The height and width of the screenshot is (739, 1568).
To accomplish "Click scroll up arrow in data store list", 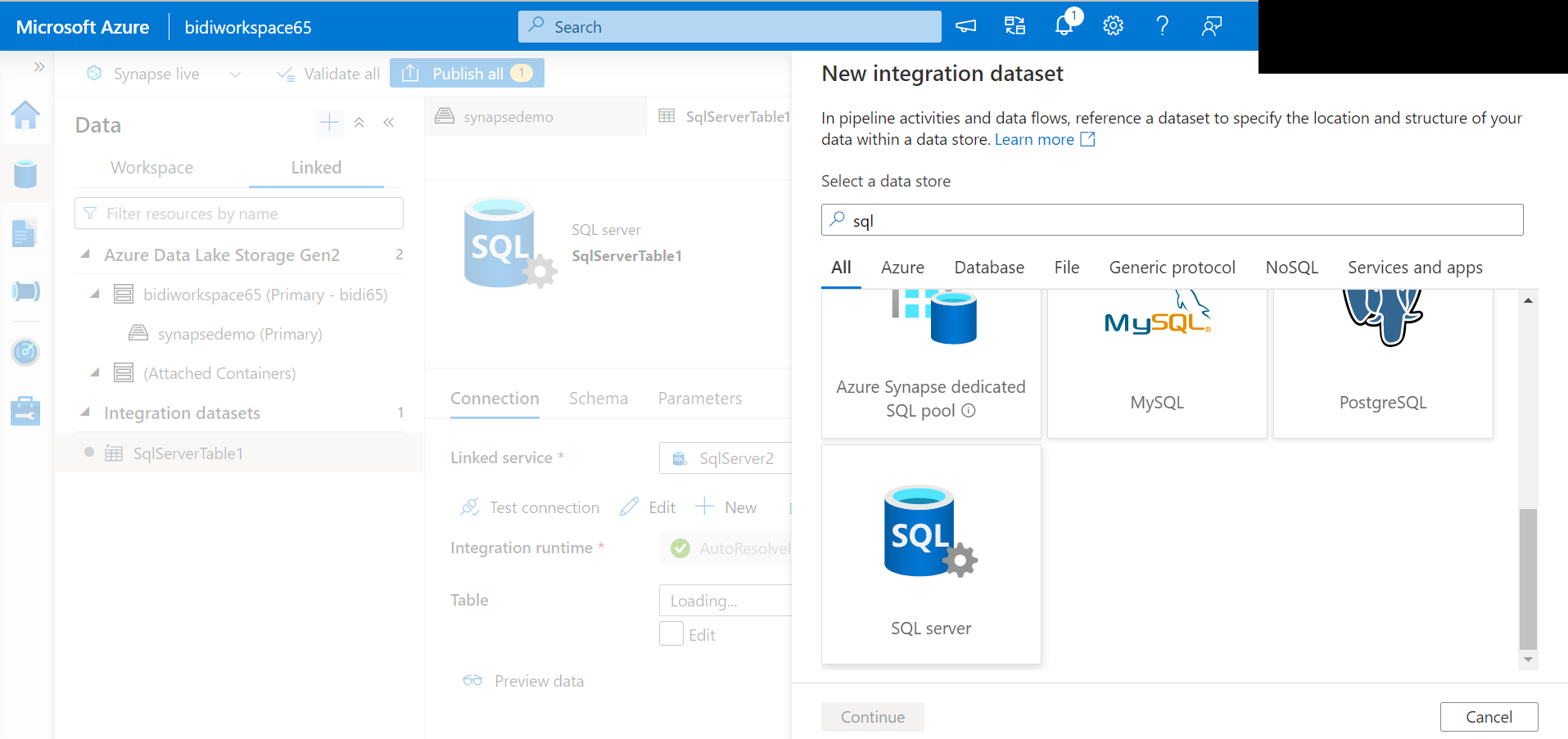I will click(1528, 300).
